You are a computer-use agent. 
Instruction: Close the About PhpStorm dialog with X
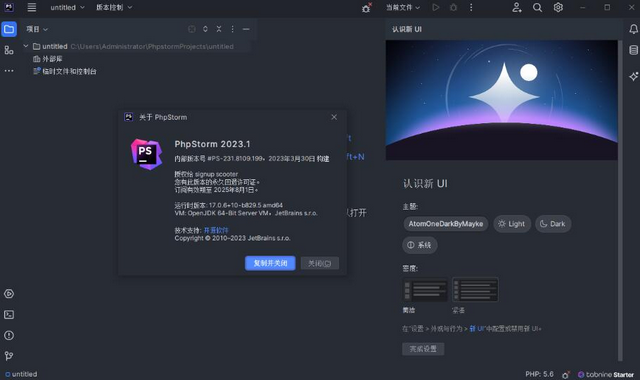[334, 117]
